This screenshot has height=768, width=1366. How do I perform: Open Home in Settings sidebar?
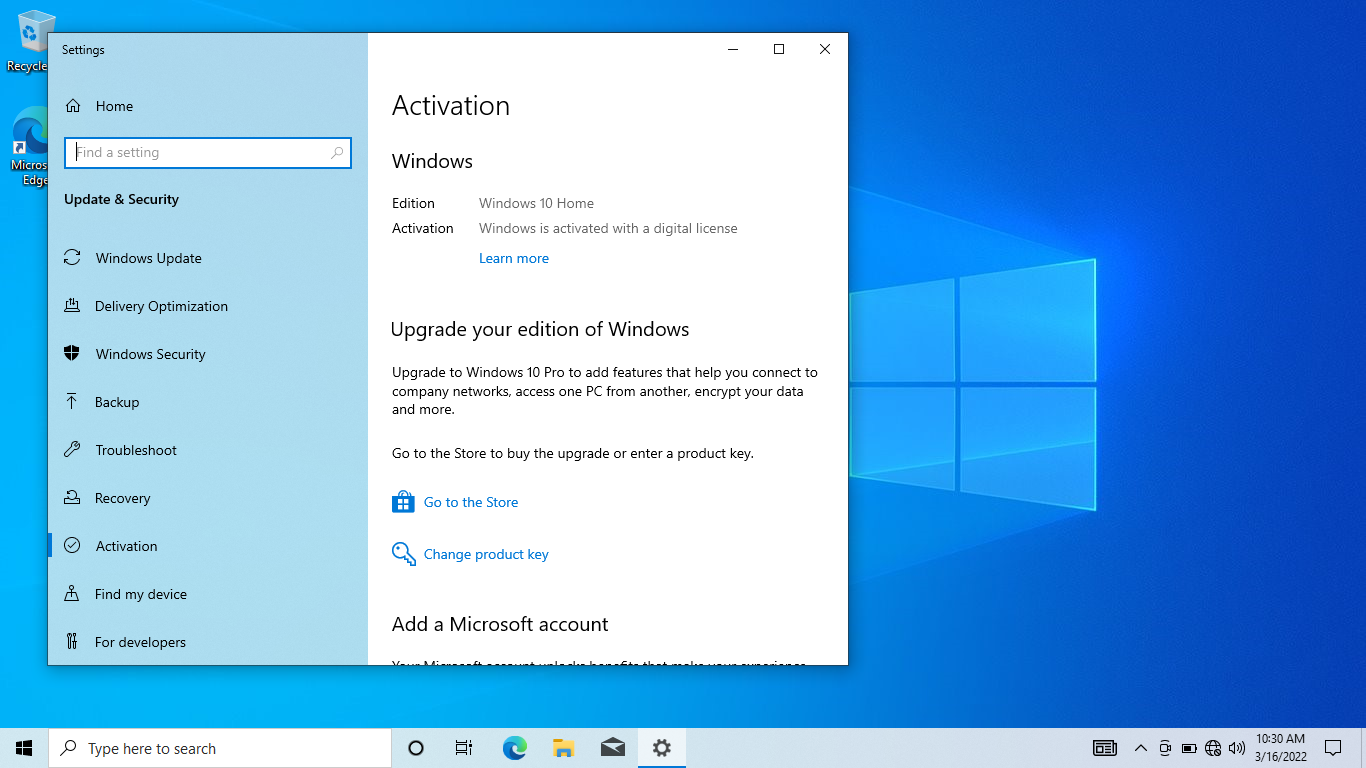[208, 106]
